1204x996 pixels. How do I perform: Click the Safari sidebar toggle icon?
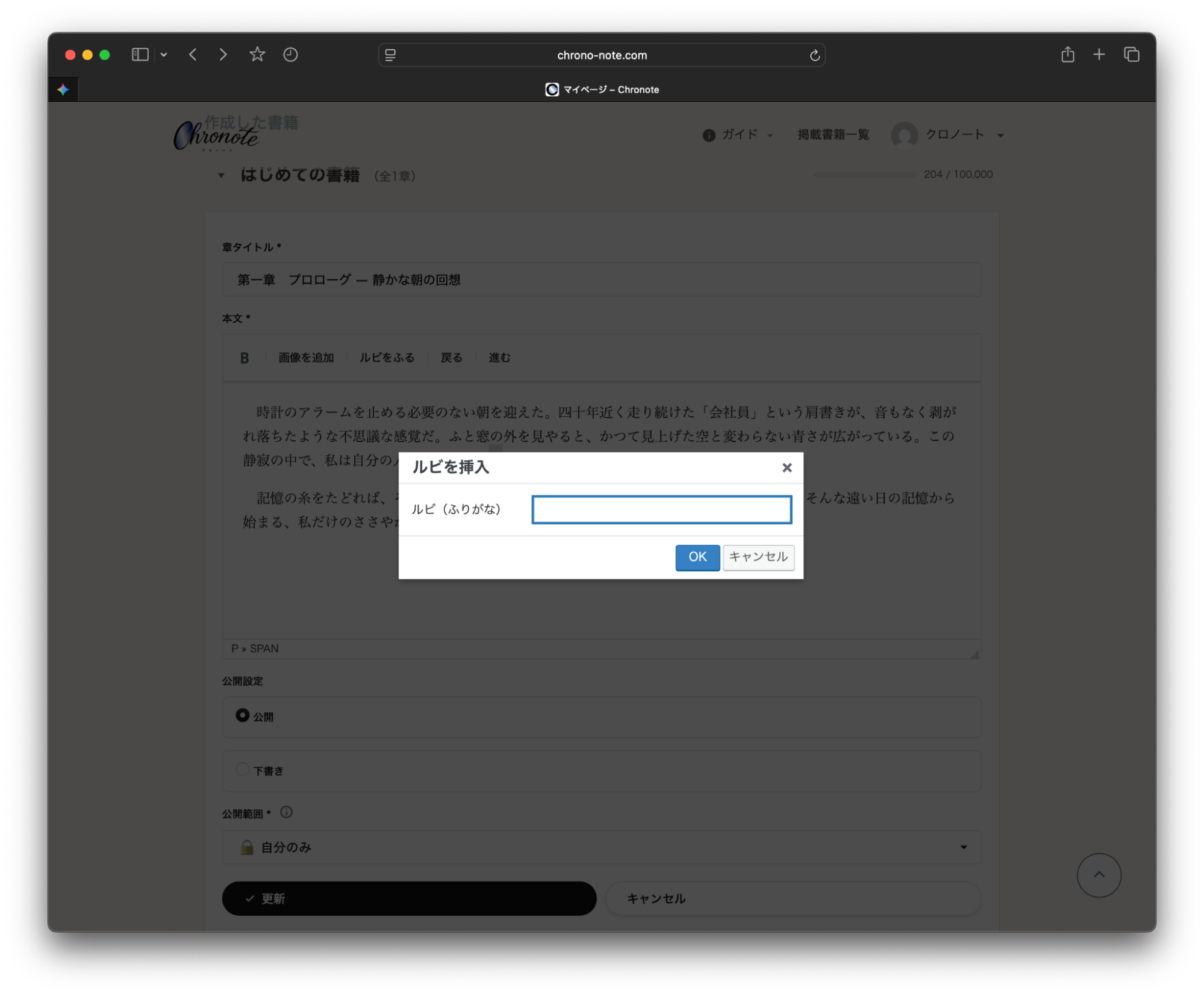tap(140, 55)
